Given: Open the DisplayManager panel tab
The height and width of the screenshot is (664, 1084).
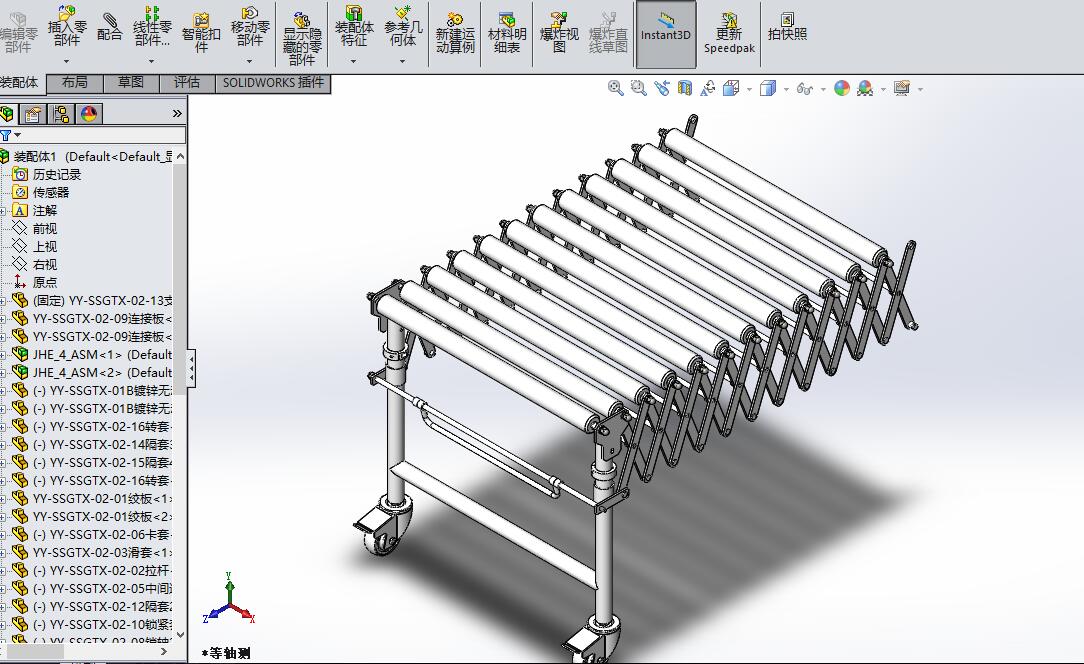Looking at the screenshot, I should pyautogui.click(x=89, y=113).
